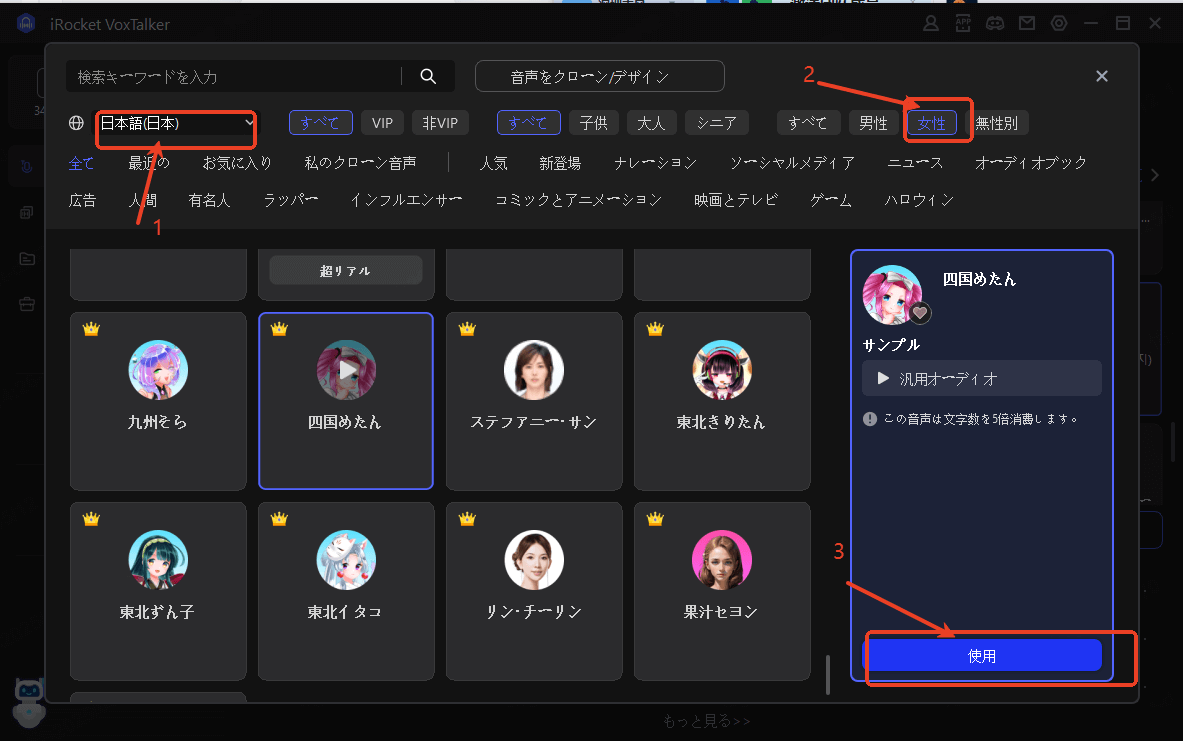Switch to the 人気 tab

pyautogui.click(x=493, y=163)
